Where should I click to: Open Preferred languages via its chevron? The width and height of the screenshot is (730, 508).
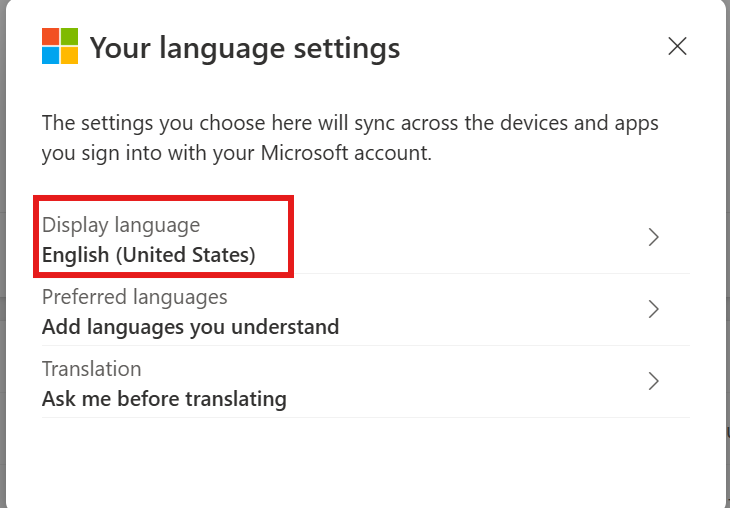(653, 309)
